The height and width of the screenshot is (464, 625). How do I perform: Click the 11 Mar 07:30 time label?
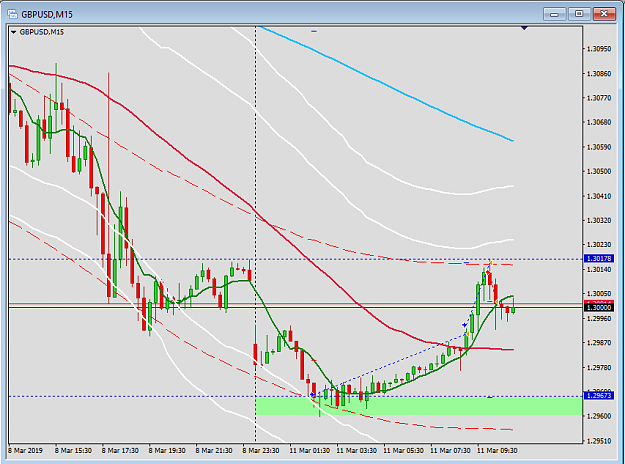click(450, 450)
